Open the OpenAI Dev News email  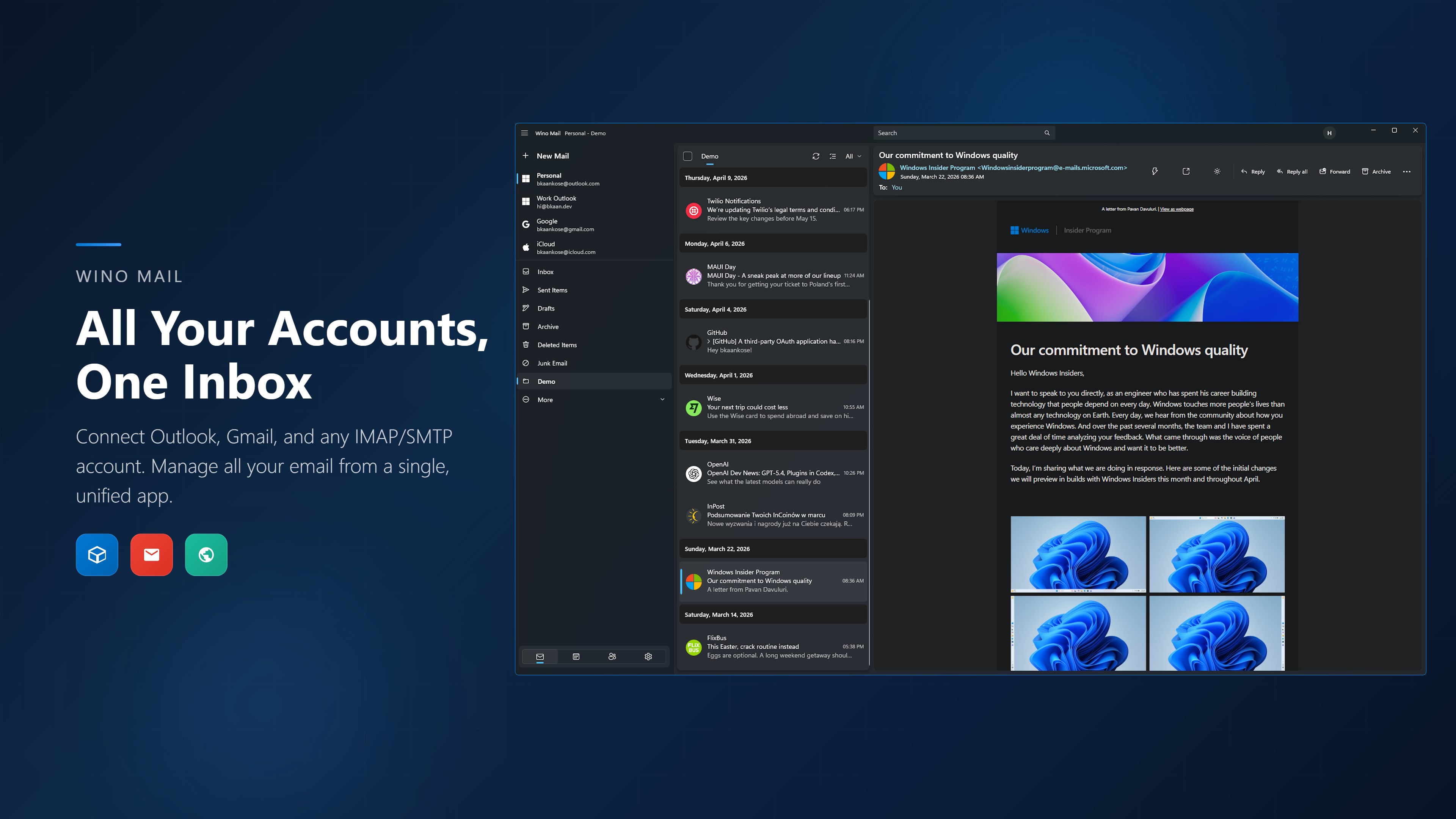click(773, 473)
